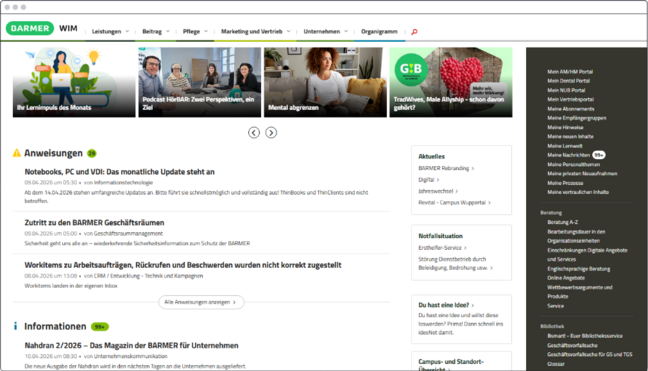The height and width of the screenshot is (371, 648).
Task: Open Meine Nachrichten
Action: click(x=569, y=155)
